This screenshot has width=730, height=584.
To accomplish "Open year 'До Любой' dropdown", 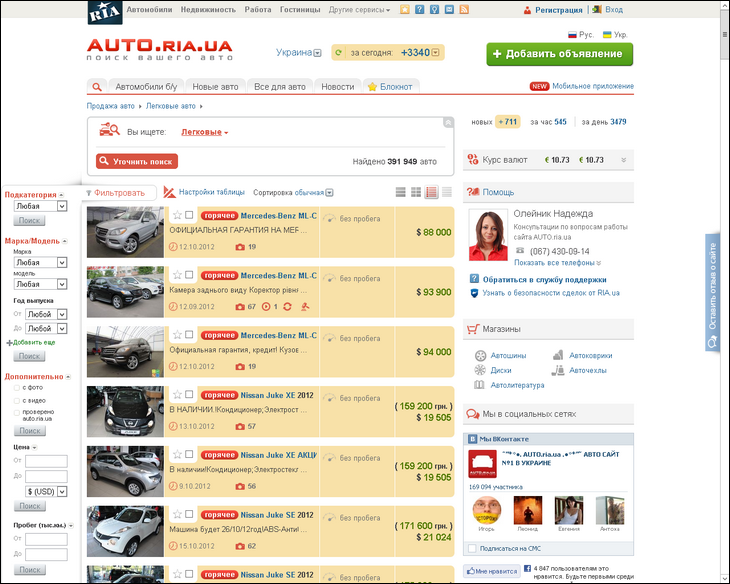I will (46, 329).
